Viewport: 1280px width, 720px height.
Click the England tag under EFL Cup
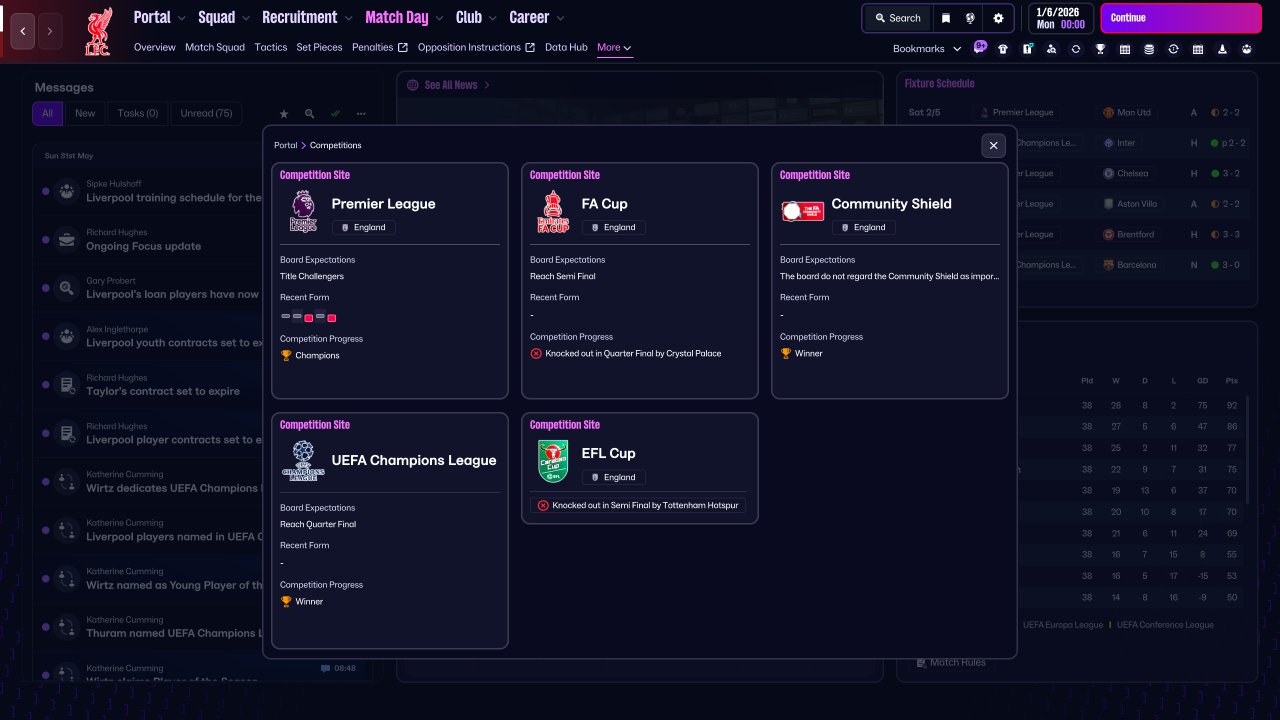(614, 478)
